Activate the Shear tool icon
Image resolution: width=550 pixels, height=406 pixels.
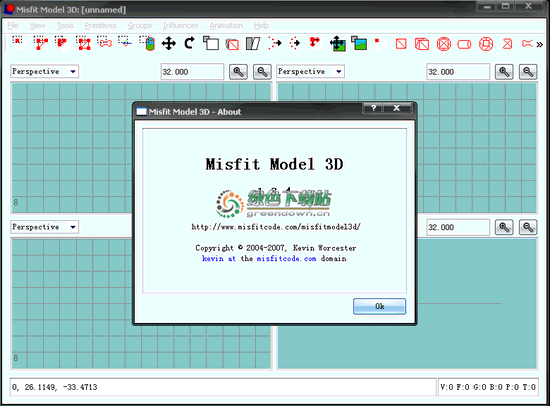[232, 44]
